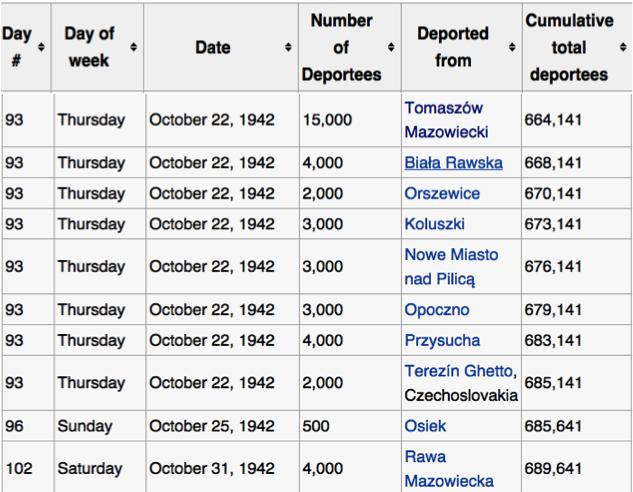
Task: Open the Biała Rawska link
Action: click(453, 163)
